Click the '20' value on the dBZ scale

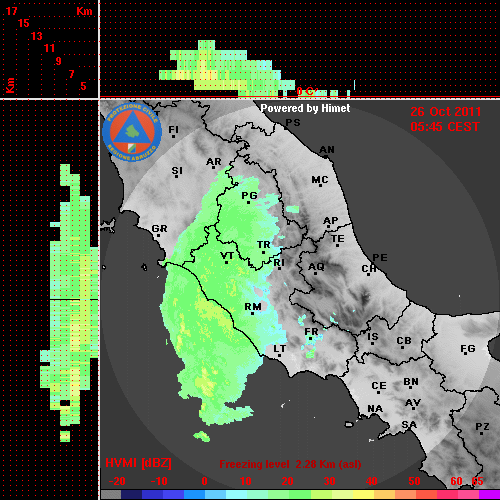coord(287,481)
